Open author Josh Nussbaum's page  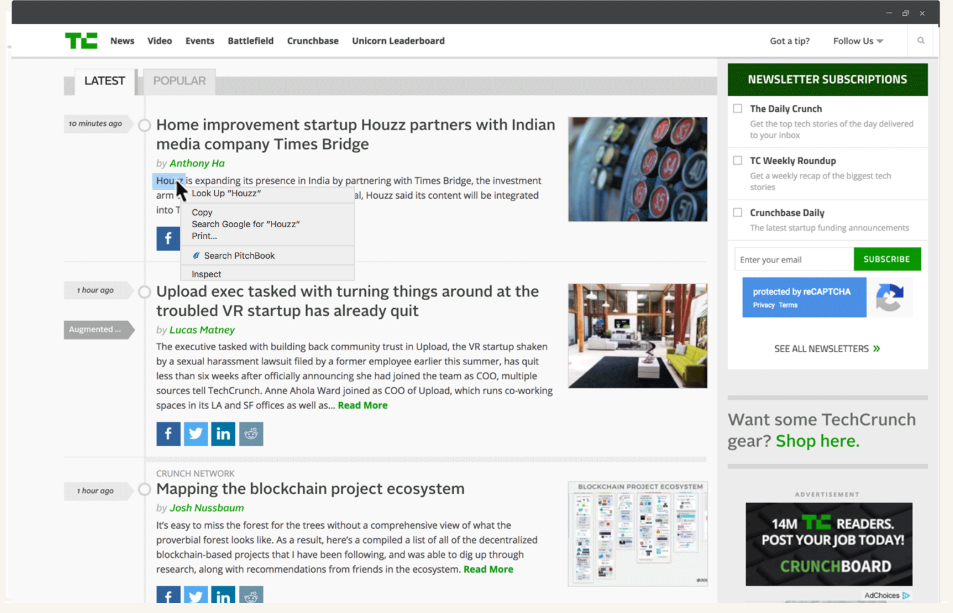(x=207, y=508)
